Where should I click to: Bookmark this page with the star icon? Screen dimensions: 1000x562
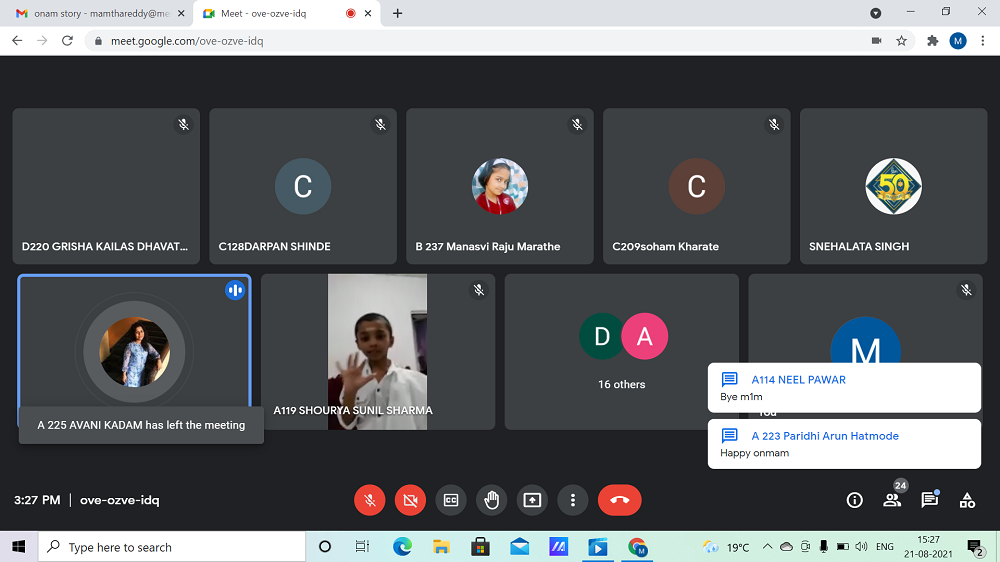tap(901, 41)
